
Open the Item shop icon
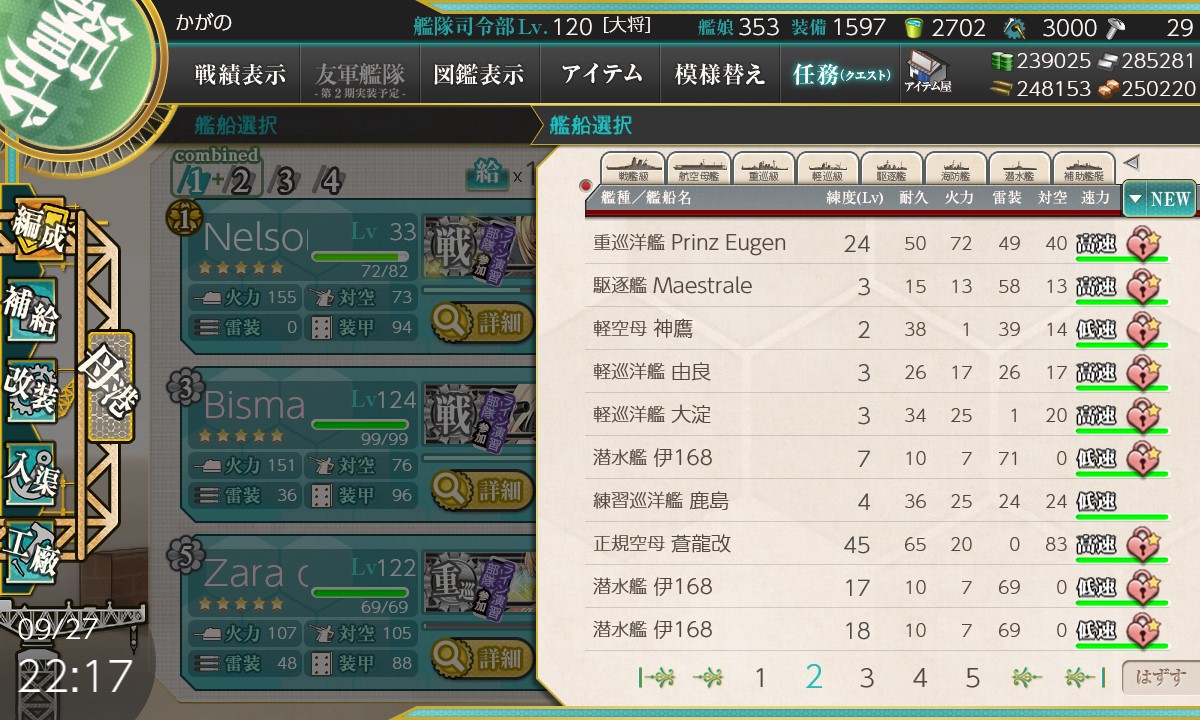tap(928, 73)
